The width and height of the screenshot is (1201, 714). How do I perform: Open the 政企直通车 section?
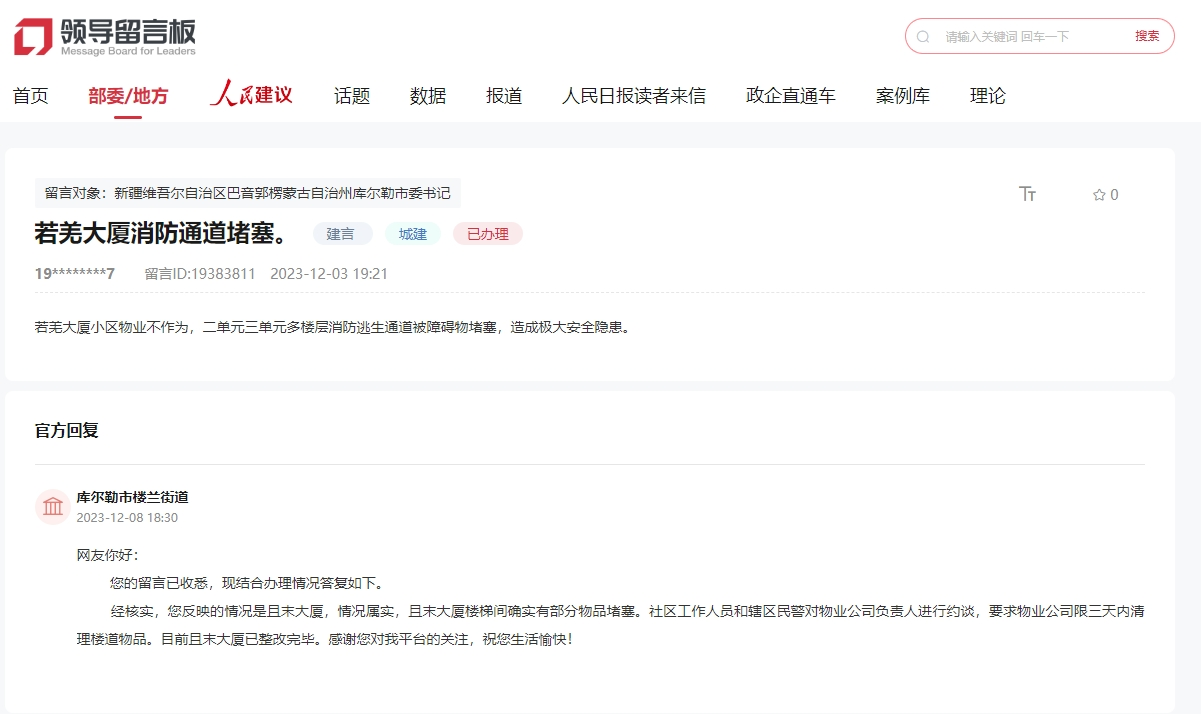click(791, 96)
